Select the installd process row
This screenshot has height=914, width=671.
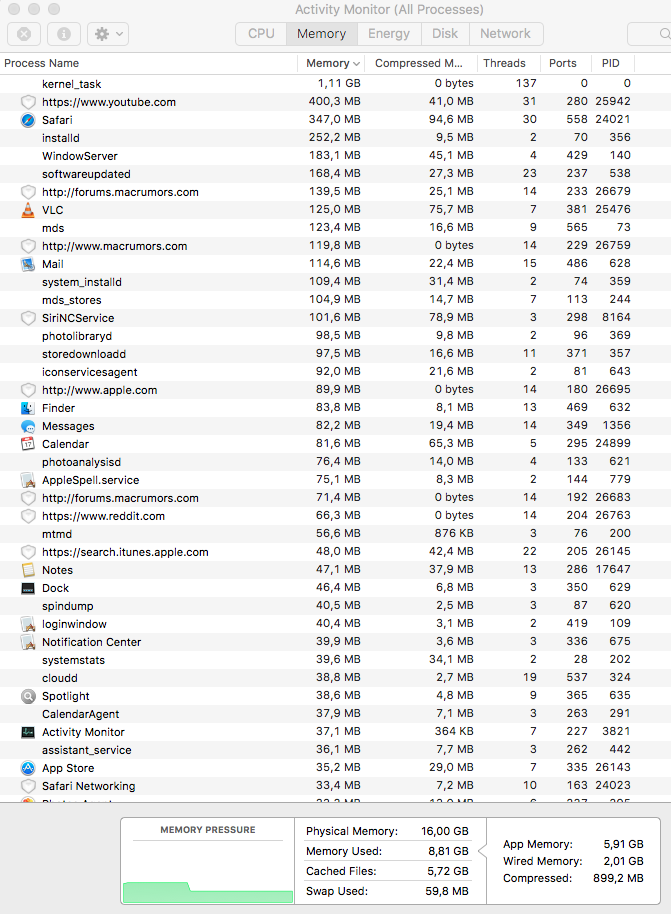[335, 138]
